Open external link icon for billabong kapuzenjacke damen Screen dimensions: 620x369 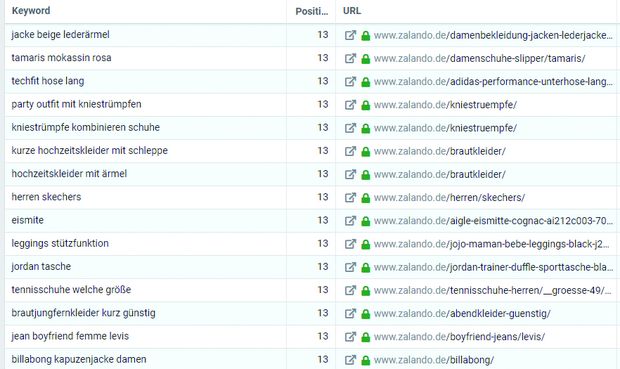[x=350, y=360]
